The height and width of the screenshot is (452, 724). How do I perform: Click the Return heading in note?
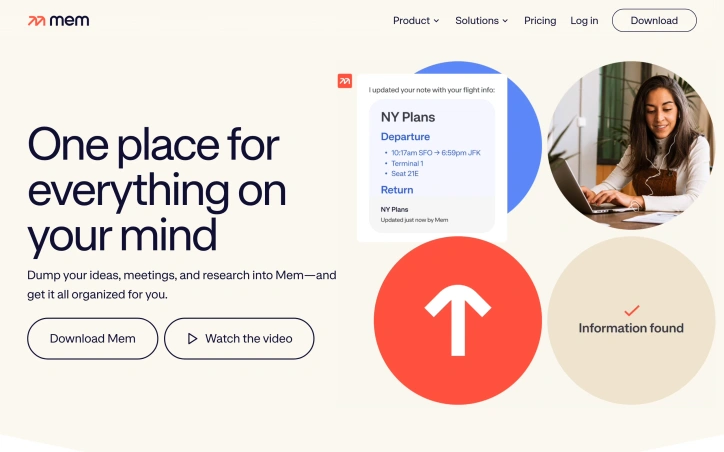pyautogui.click(x=397, y=190)
